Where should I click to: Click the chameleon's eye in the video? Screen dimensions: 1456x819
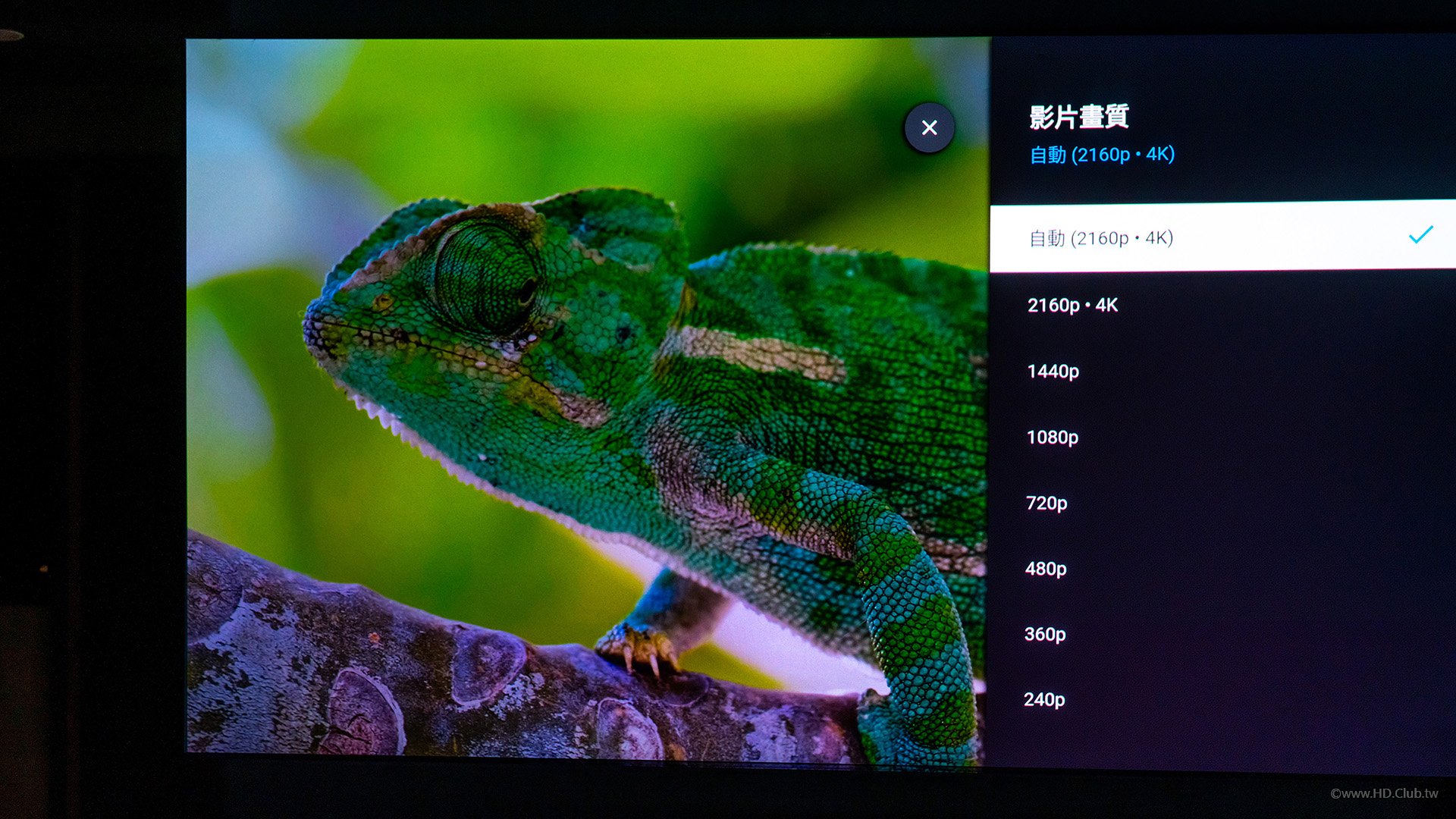pyautogui.click(x=485, y=277)
